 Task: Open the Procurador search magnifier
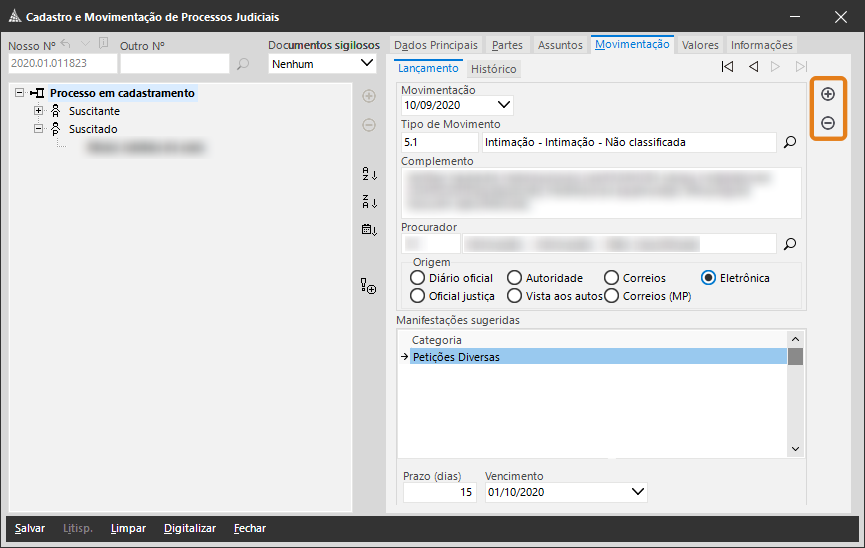coord(790,243)
